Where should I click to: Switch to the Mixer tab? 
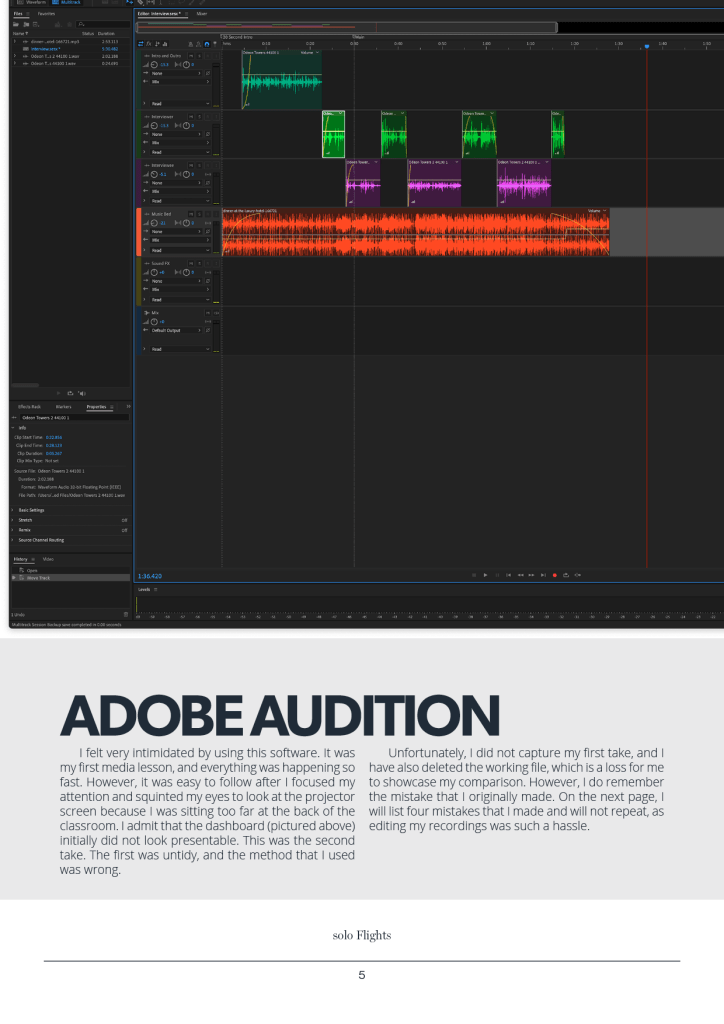pos(201,14)
